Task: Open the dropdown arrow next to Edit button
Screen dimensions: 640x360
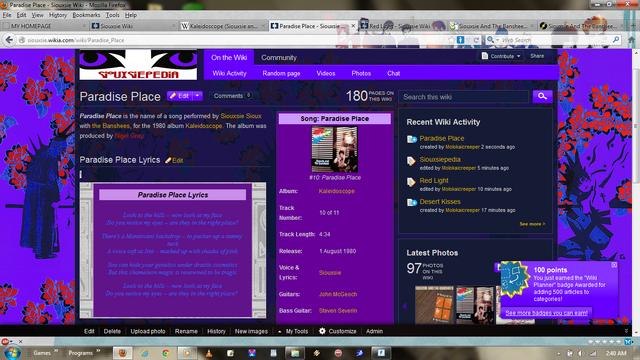Action: (197, 96)
